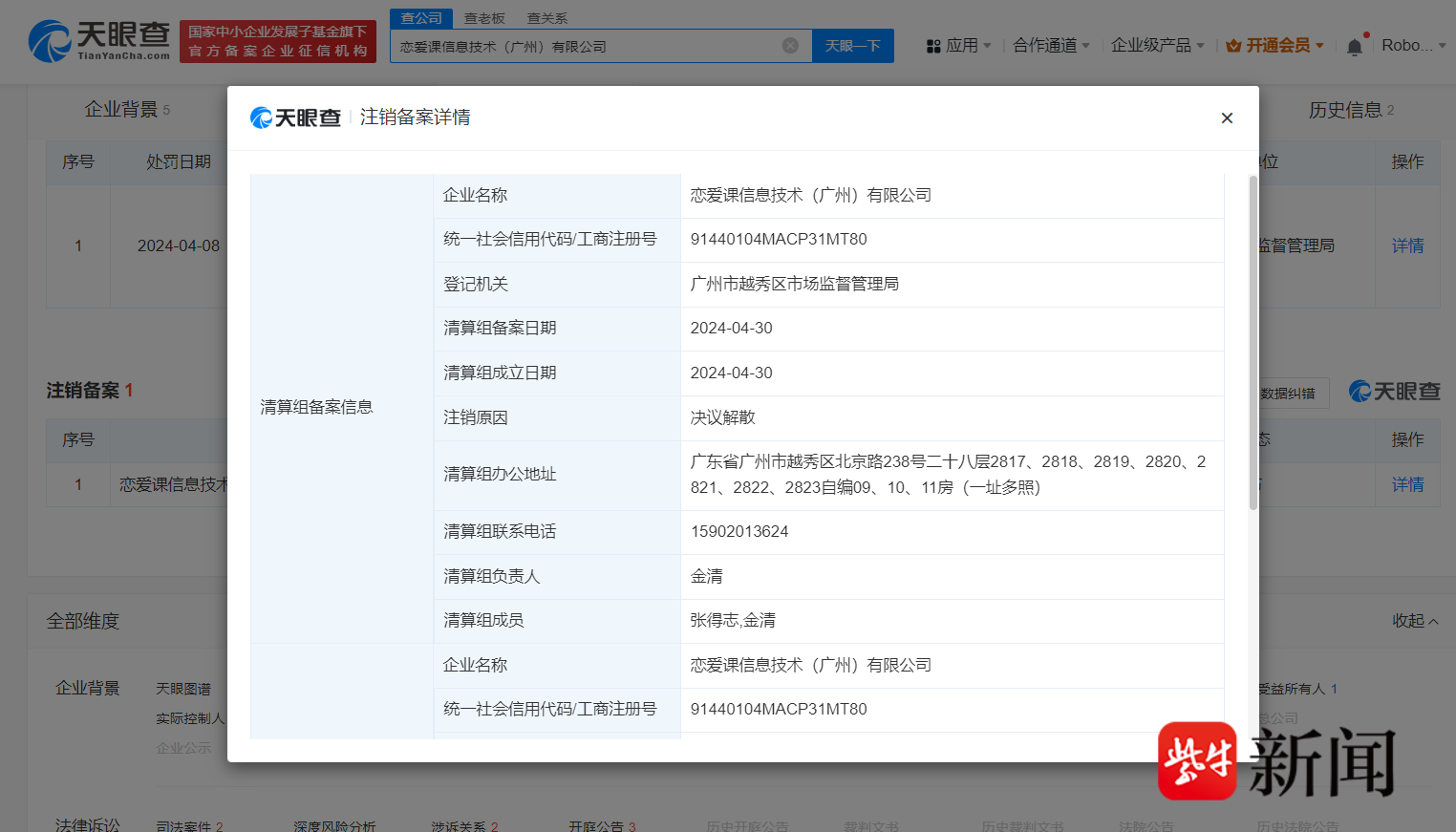Click the 广州市越秀区市场监督管理局 value in dialog
The width and height of the screenshot is (1456, 832).
coord(795,284)
